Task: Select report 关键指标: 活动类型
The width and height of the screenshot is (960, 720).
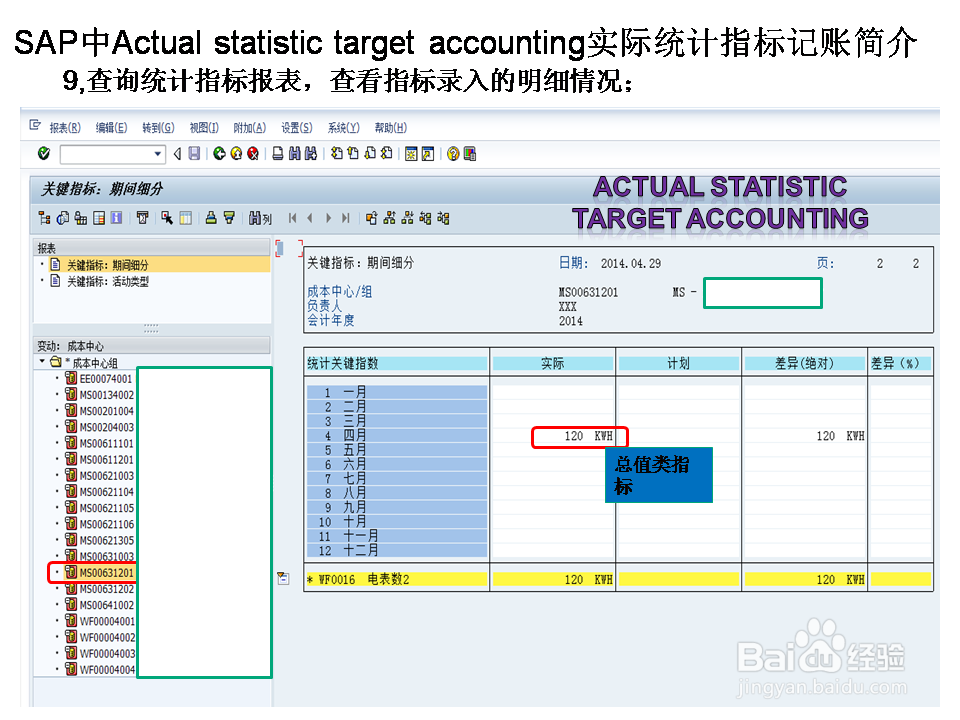Action: coord(107,282)
